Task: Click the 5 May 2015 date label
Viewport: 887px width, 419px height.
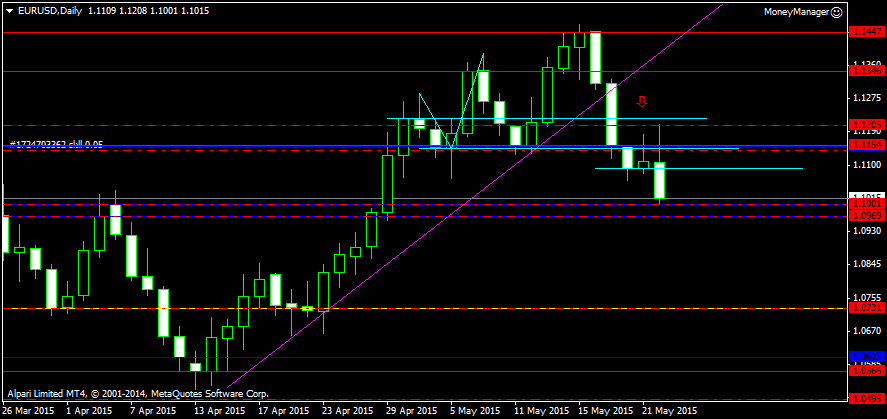Action: point(475,410)
